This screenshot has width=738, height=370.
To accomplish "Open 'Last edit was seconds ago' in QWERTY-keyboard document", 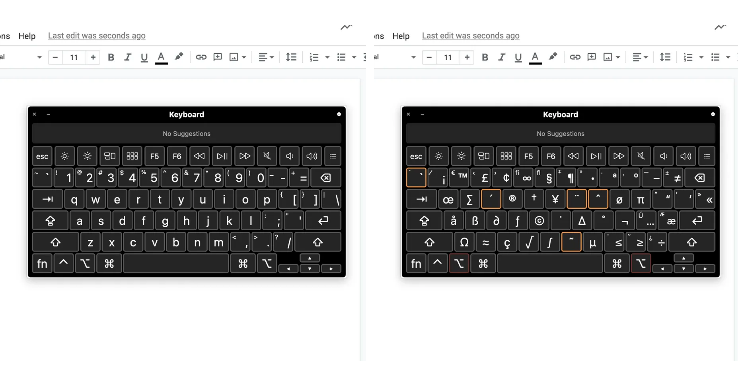I will click(x=97, y=36).
